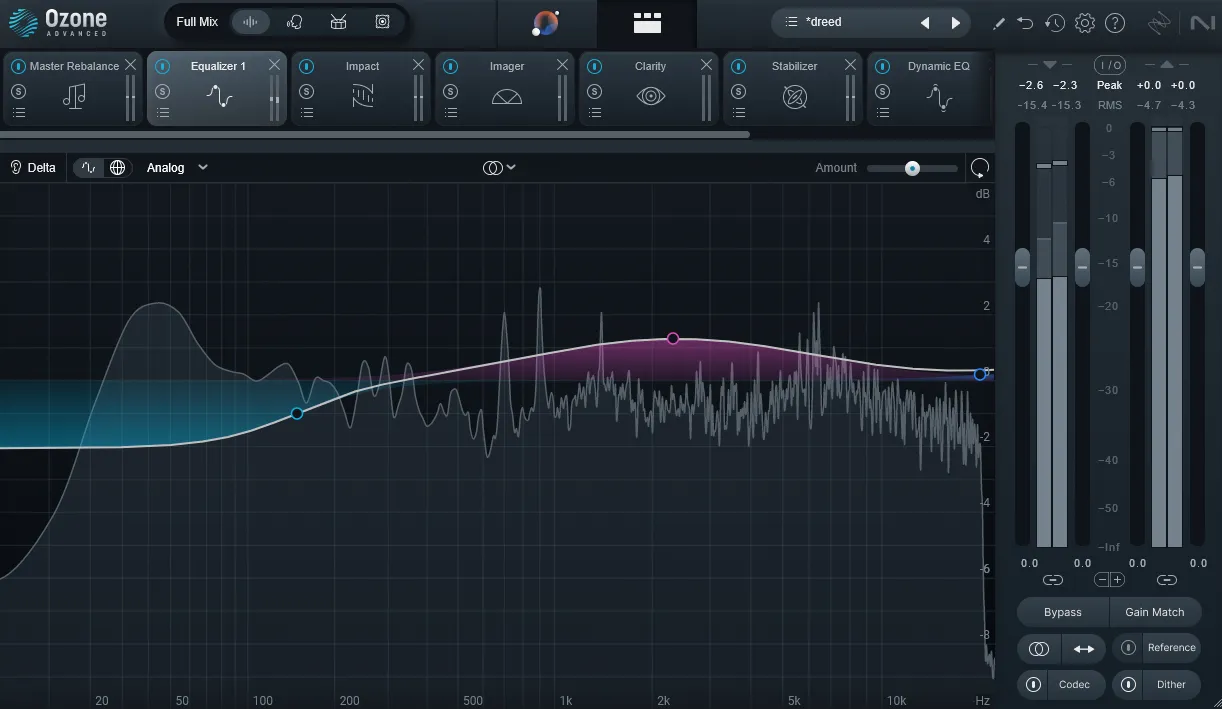Toggle Dynamic EQ module power
Viewport: 1222px width, 709px height.
pyautogui.click(x=882, y=66)
